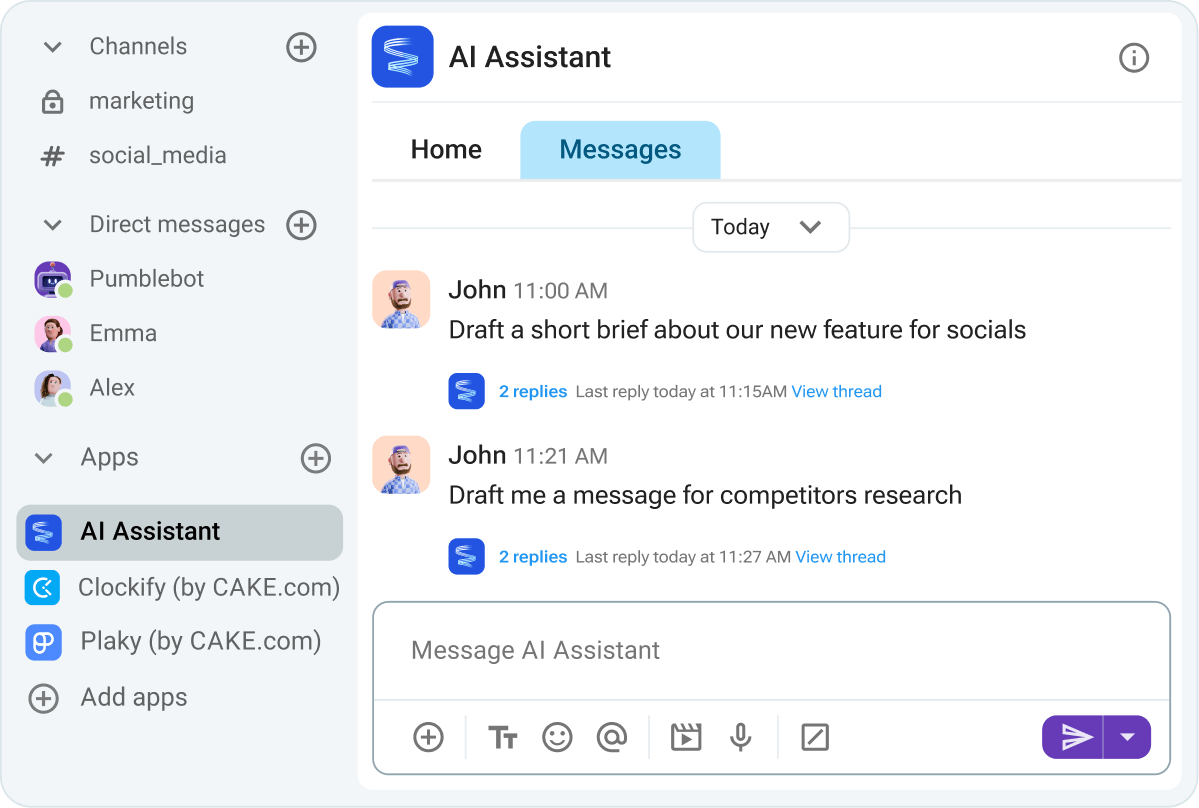Open the social_media channel

pyautogui.click(x=158, y=155)
